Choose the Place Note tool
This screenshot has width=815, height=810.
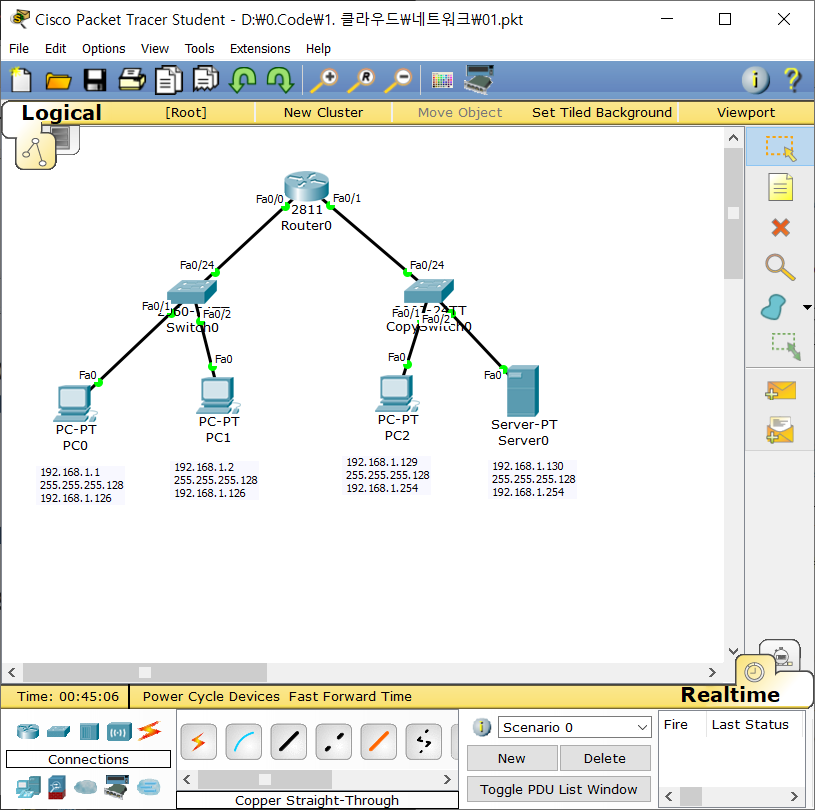tap(780, 187)
